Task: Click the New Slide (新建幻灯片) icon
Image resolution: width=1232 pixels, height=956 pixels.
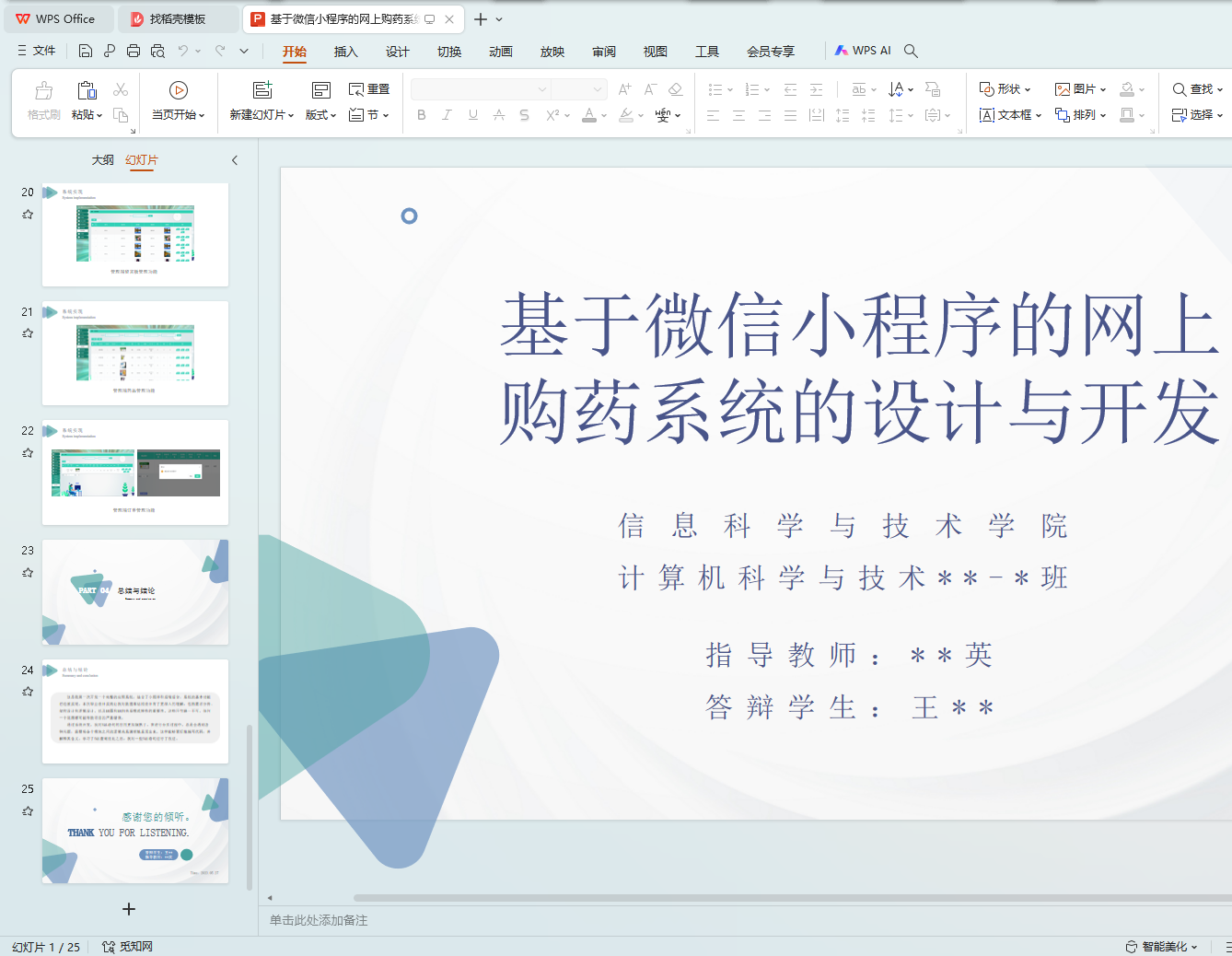Action: click(x=262, y=90)
